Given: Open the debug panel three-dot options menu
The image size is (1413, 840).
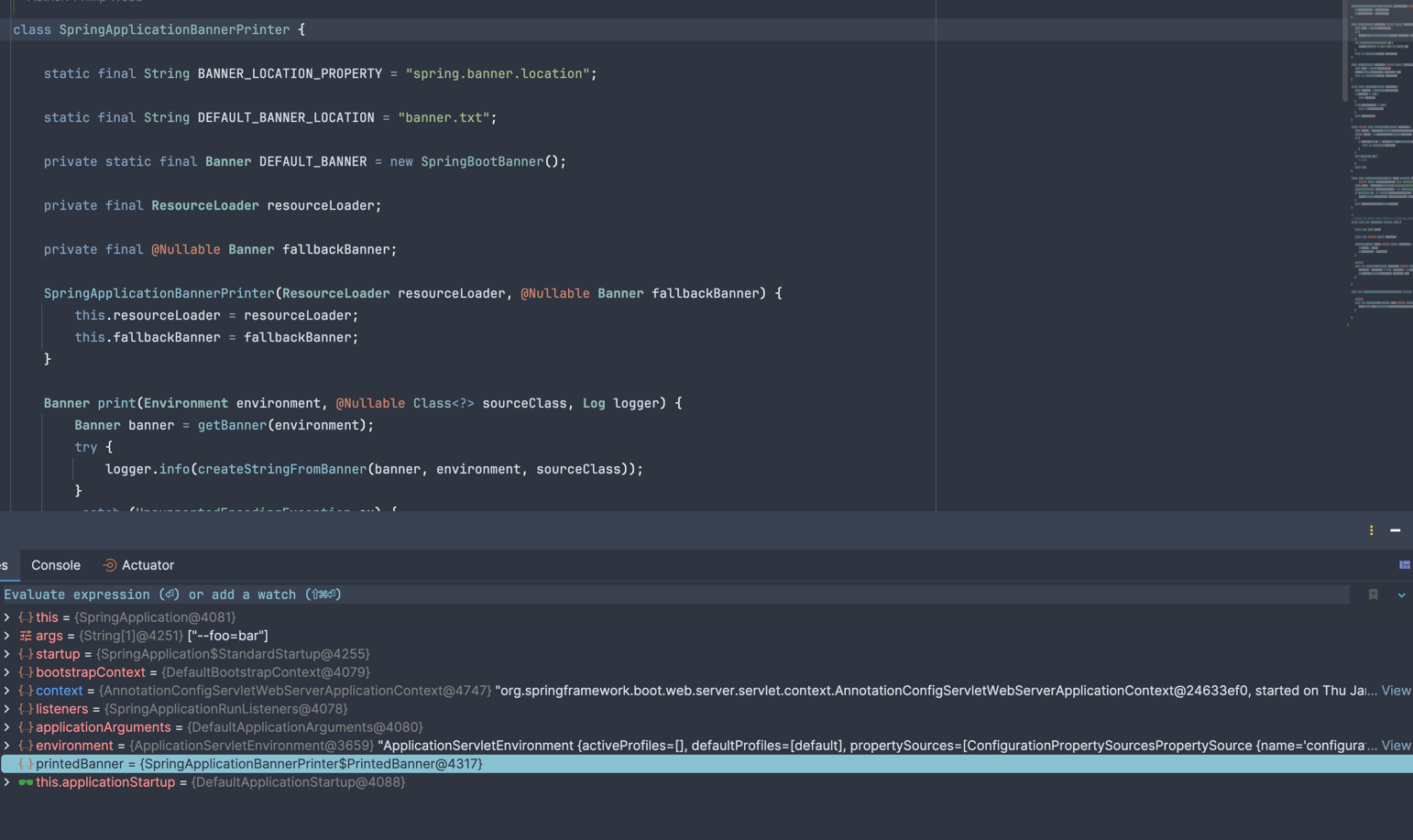Looking at the screenshot, I should point(1371,530).
